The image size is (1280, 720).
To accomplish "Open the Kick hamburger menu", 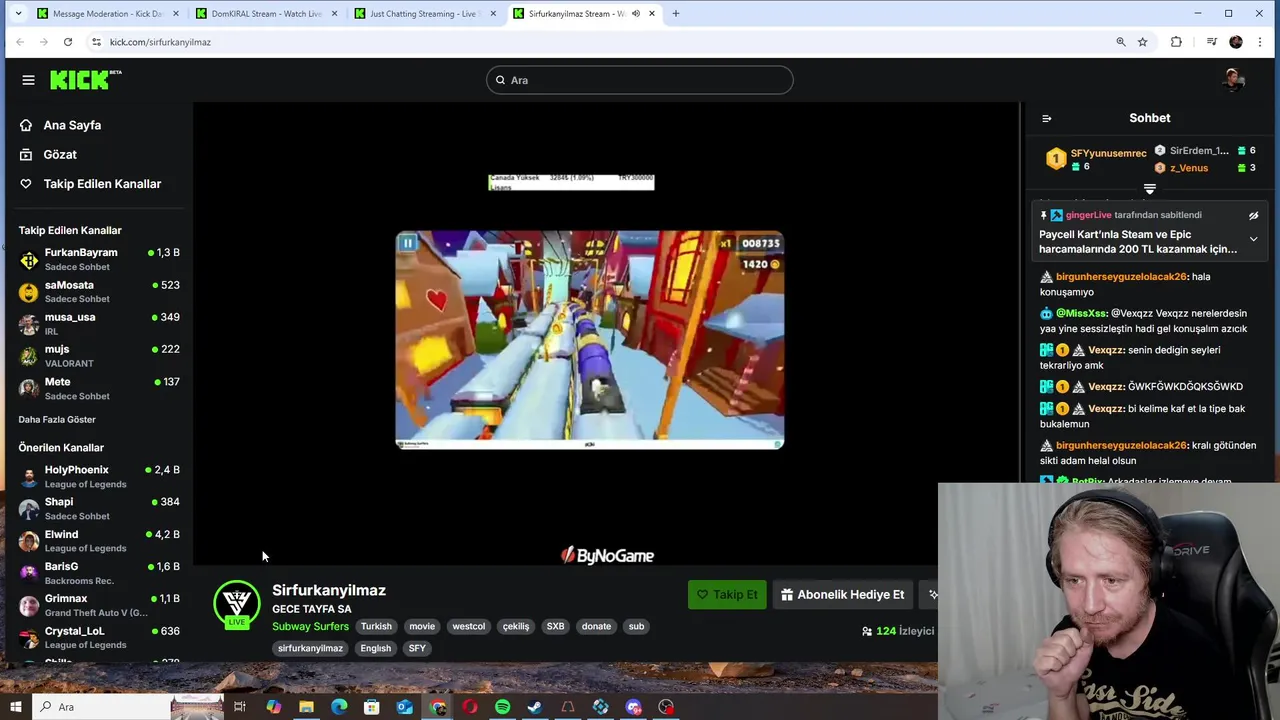I will tap(28, 80).
